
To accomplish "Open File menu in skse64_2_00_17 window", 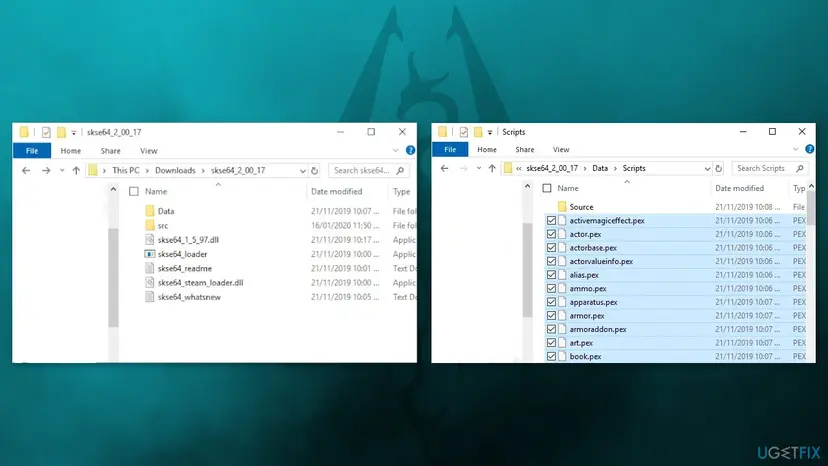I will (32, 151).
